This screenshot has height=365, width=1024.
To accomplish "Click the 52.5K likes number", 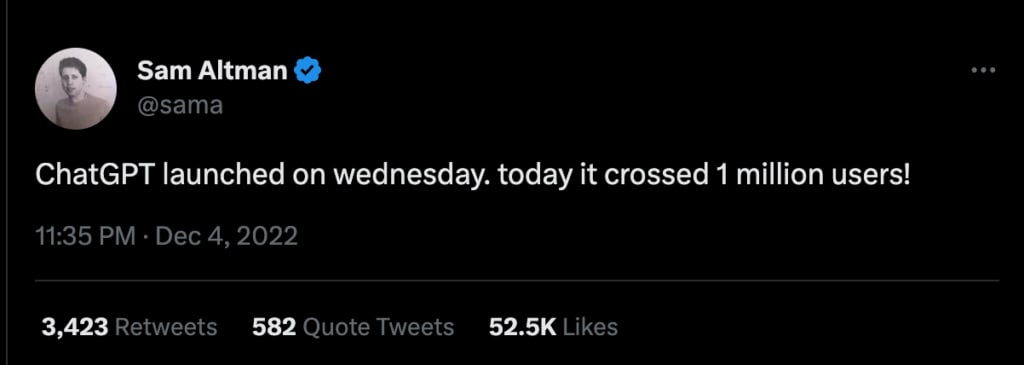I will pos(522,327).
